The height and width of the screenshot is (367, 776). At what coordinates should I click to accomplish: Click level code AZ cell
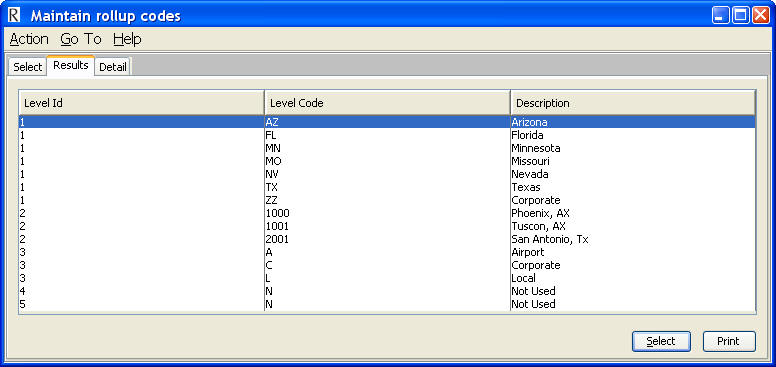tap(388, 122)
